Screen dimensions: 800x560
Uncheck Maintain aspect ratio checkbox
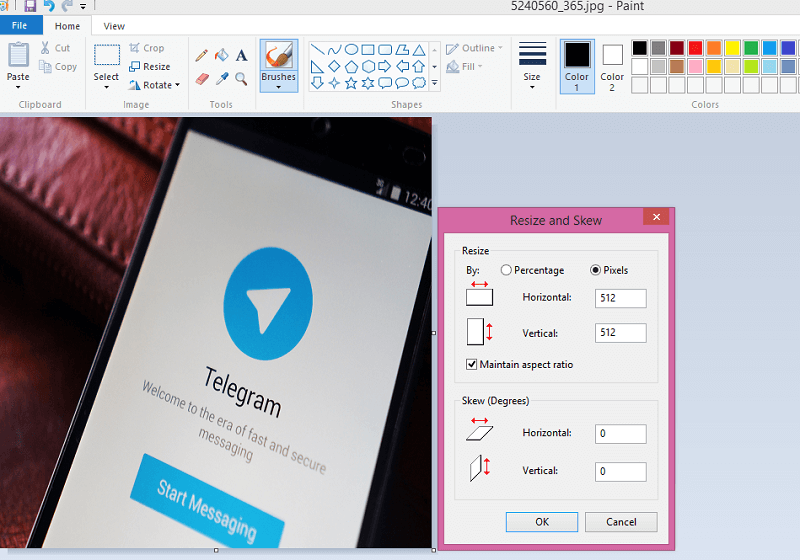pos(471,364)
